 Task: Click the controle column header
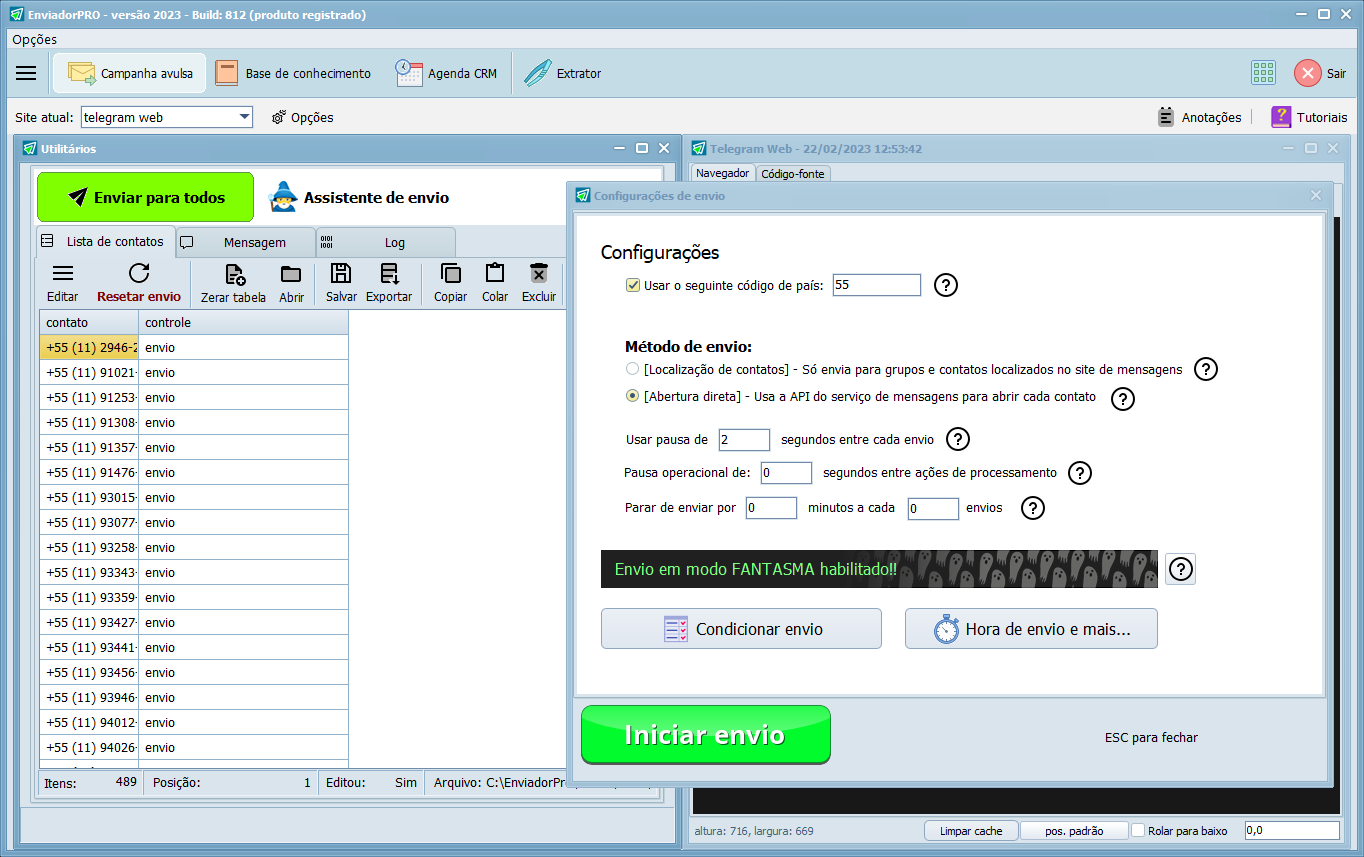point(243,322)
